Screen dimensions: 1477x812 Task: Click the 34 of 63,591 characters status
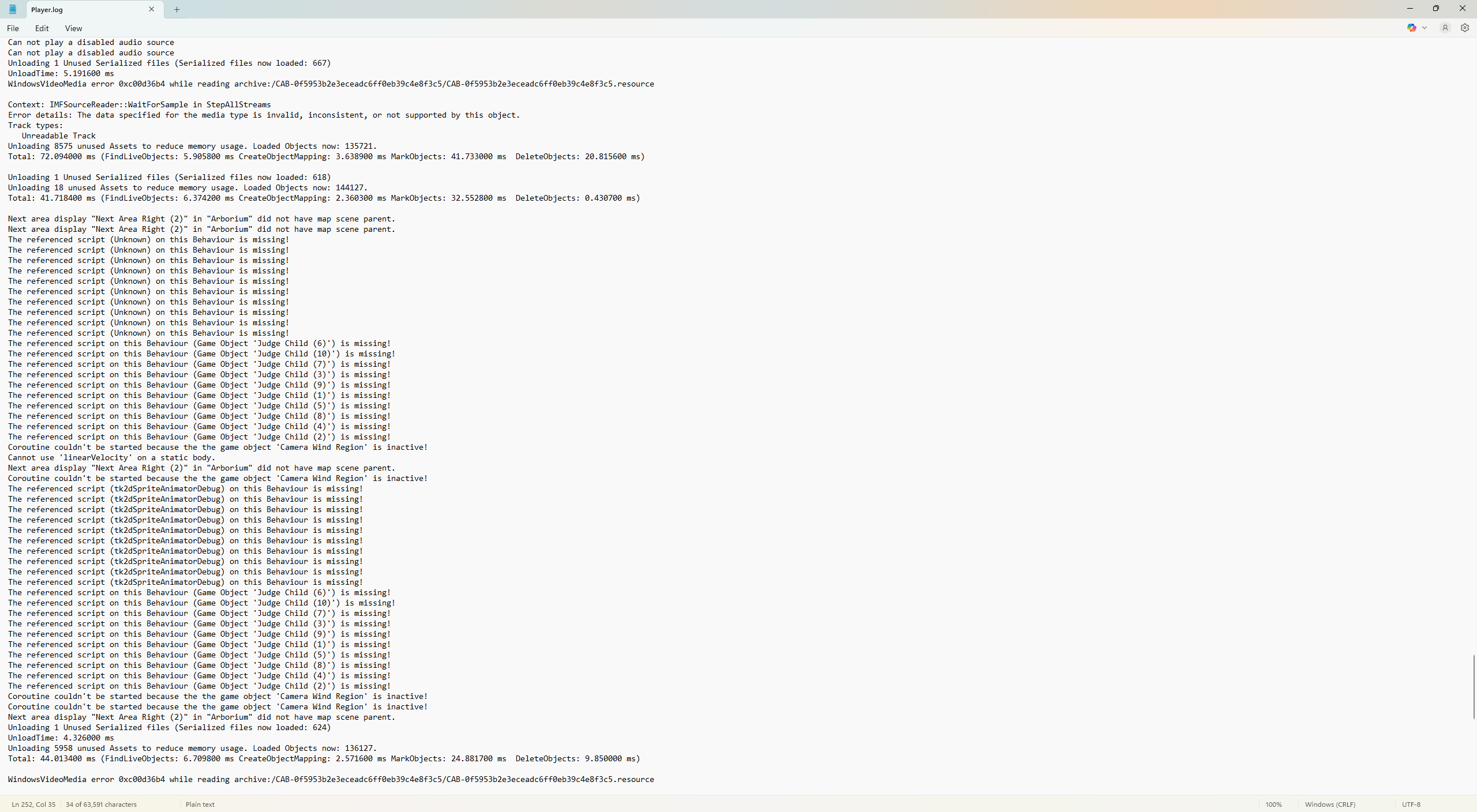point(101,805)
